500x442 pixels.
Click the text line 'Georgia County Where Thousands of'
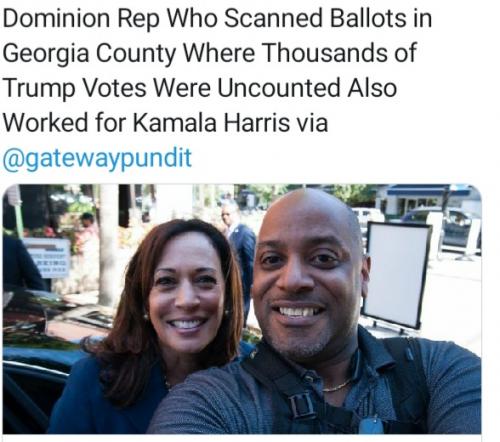pos(210,53)
